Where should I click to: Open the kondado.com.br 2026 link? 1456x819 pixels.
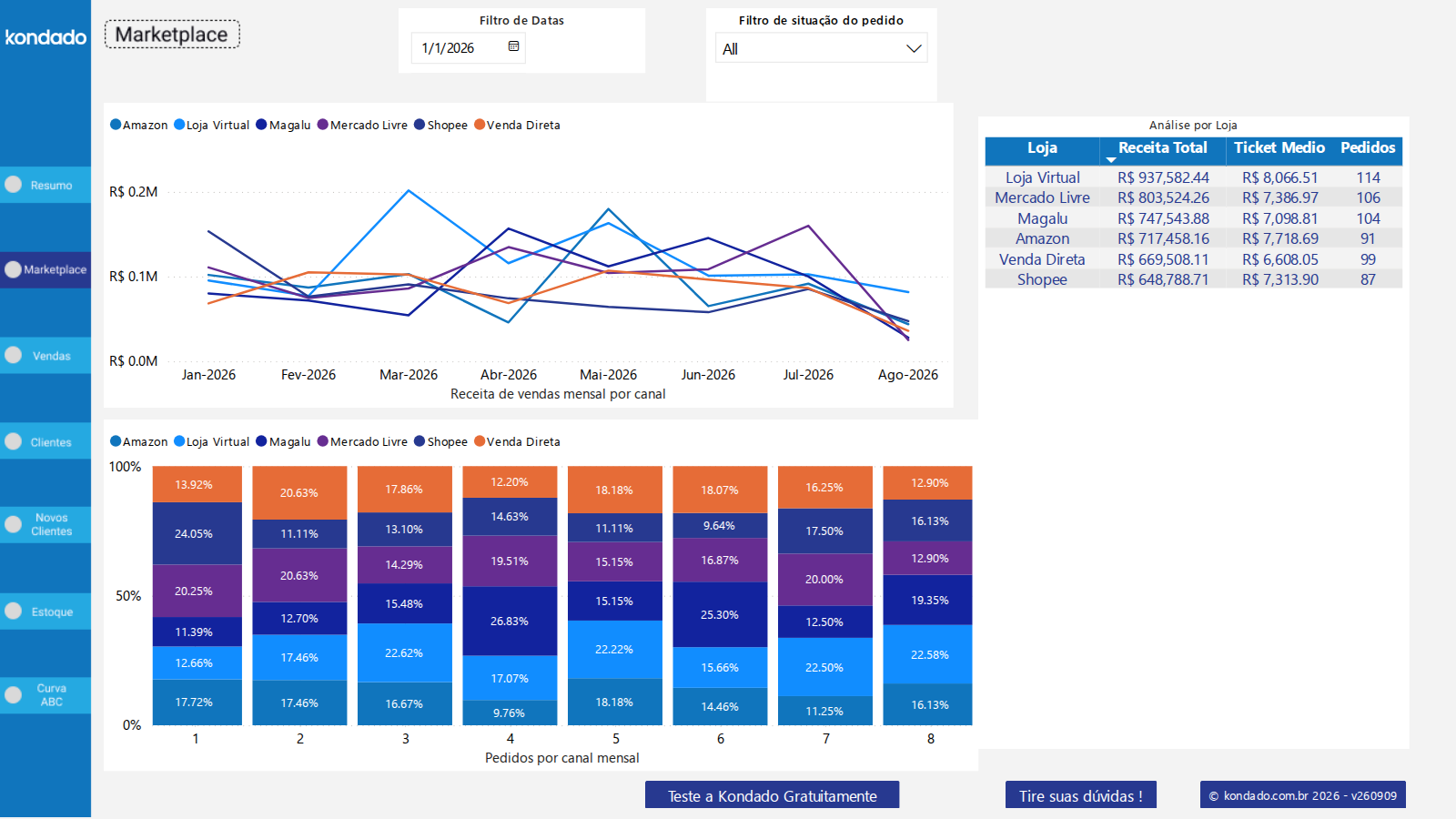pyautogui.click(x=1302, y=795)
